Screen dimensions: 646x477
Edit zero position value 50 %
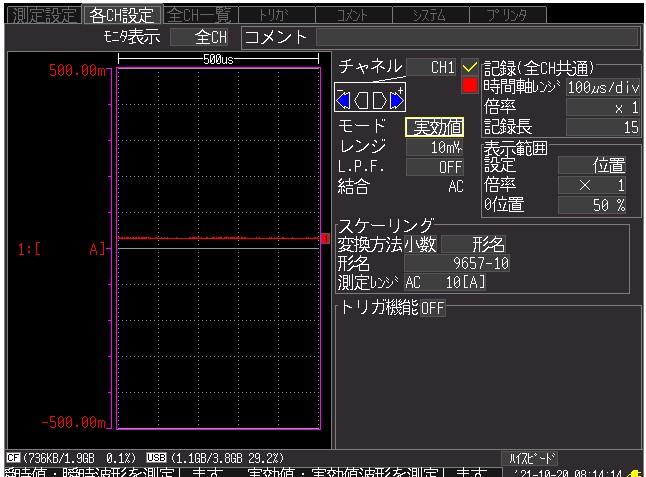(592, 205)
